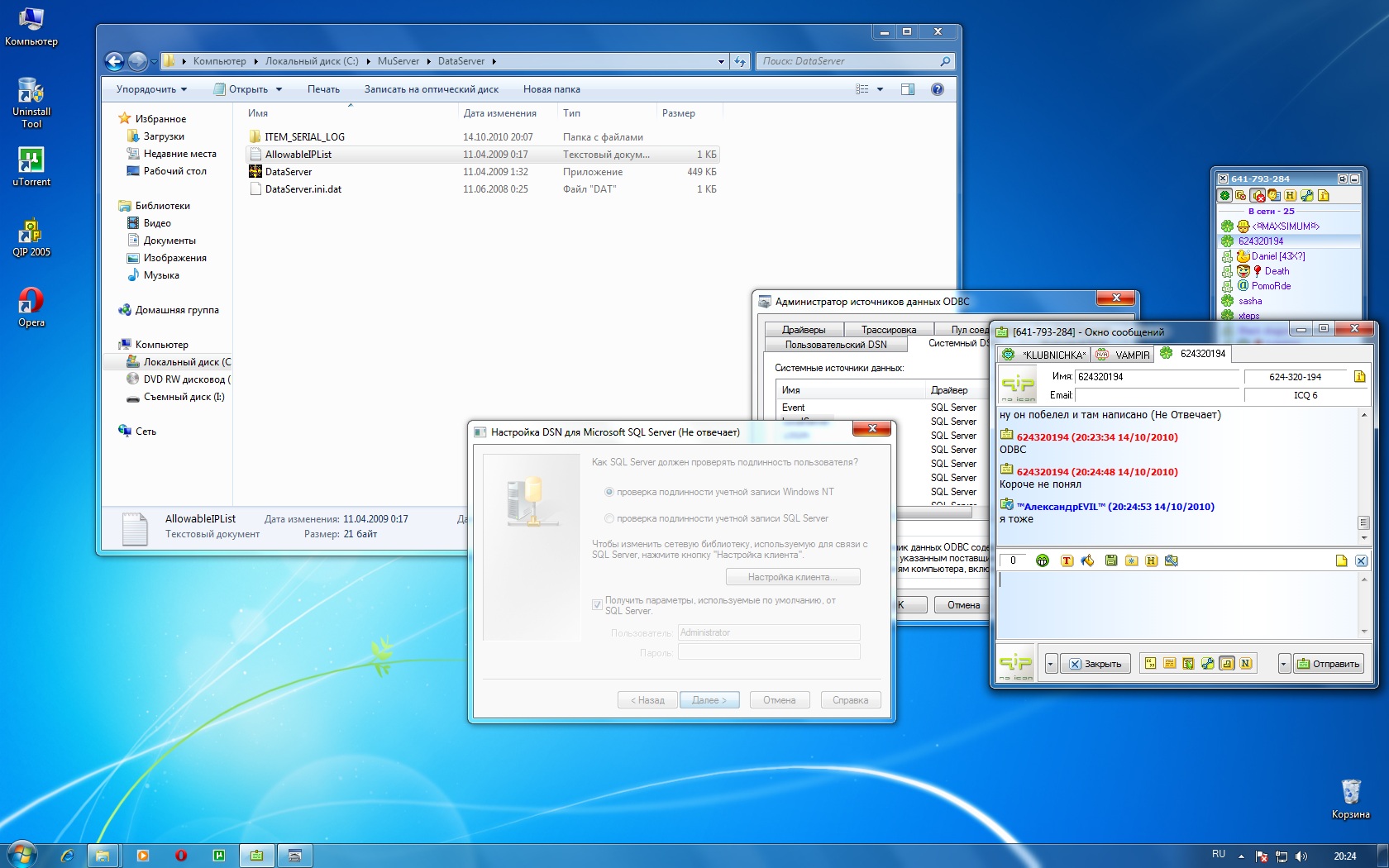This screenshot has height=868, width=1389.
Task: Click the info page icon in the QIP contact list
Action: point(1324,195)
